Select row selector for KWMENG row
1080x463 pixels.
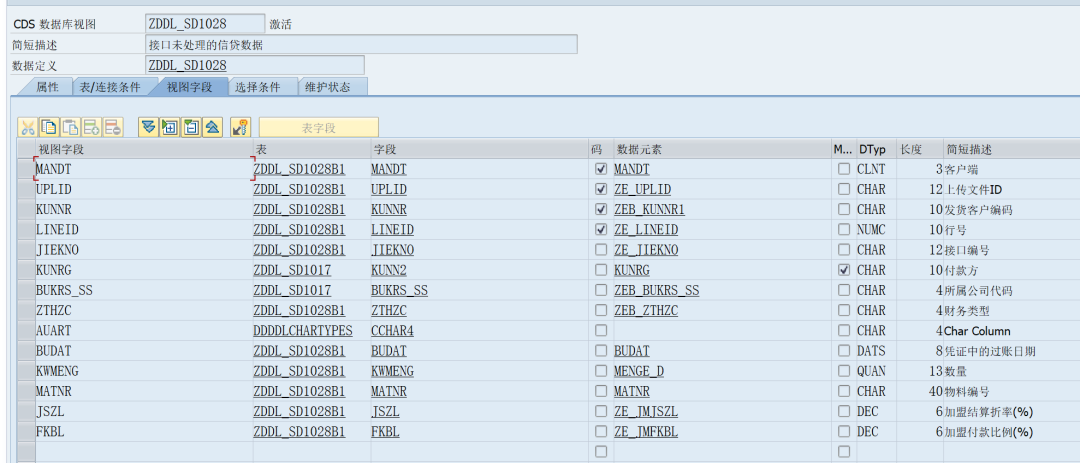(x=25, y=371)
